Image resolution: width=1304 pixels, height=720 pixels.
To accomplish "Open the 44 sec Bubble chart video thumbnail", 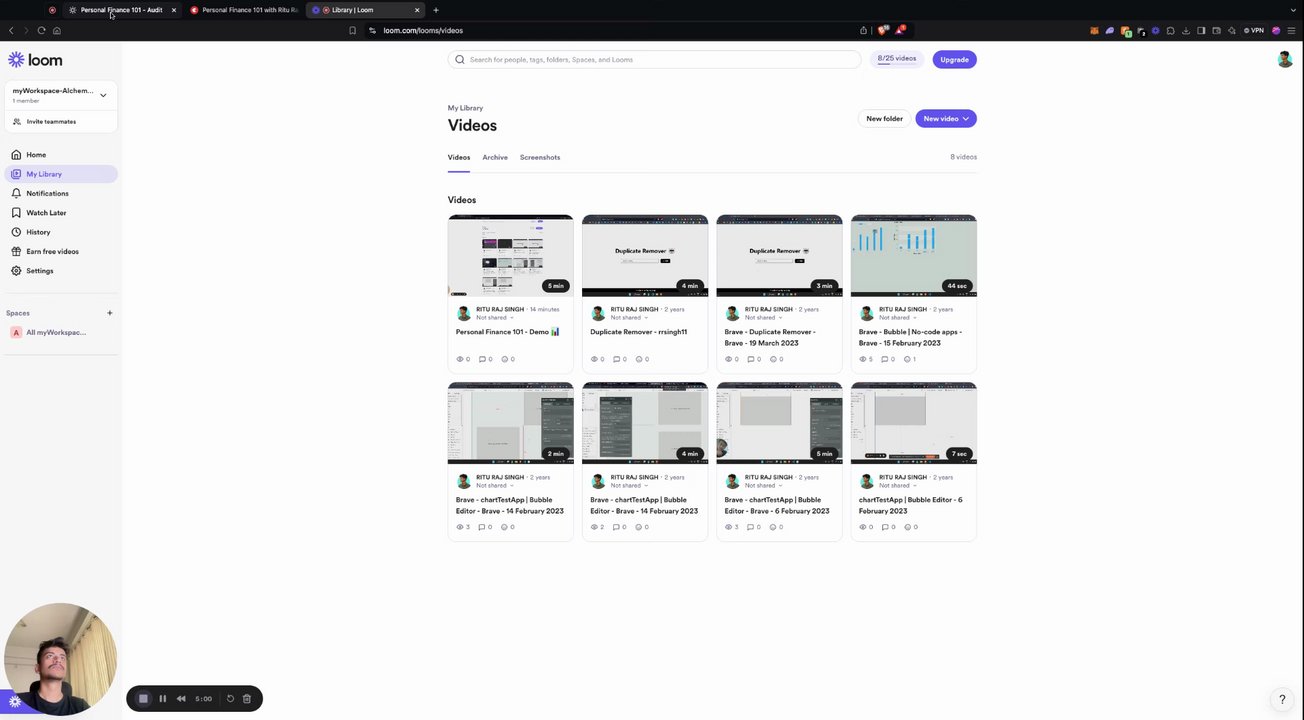I will click(914, 255).
